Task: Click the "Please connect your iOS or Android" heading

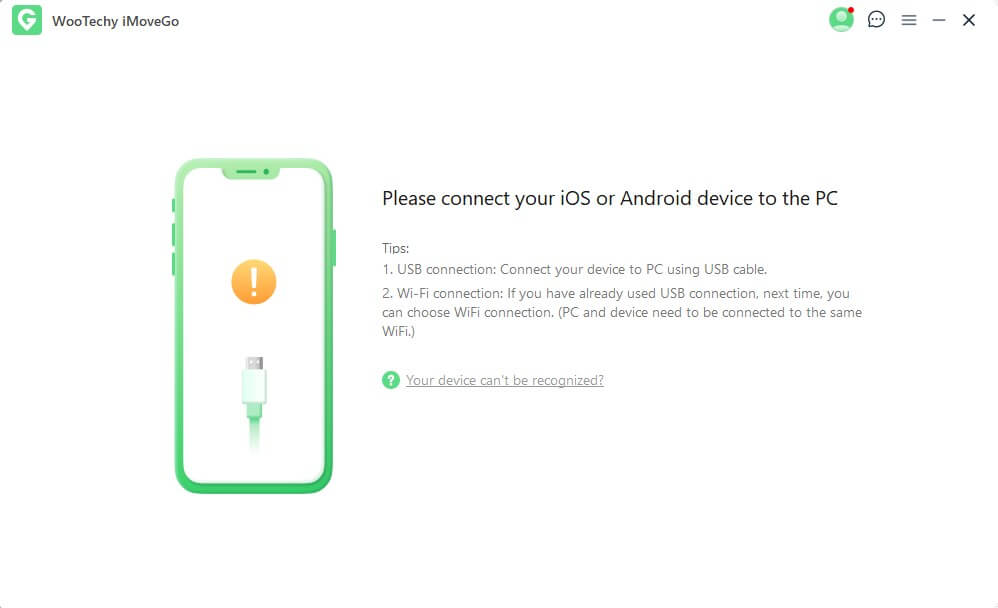Action: [x=610, y=198]
